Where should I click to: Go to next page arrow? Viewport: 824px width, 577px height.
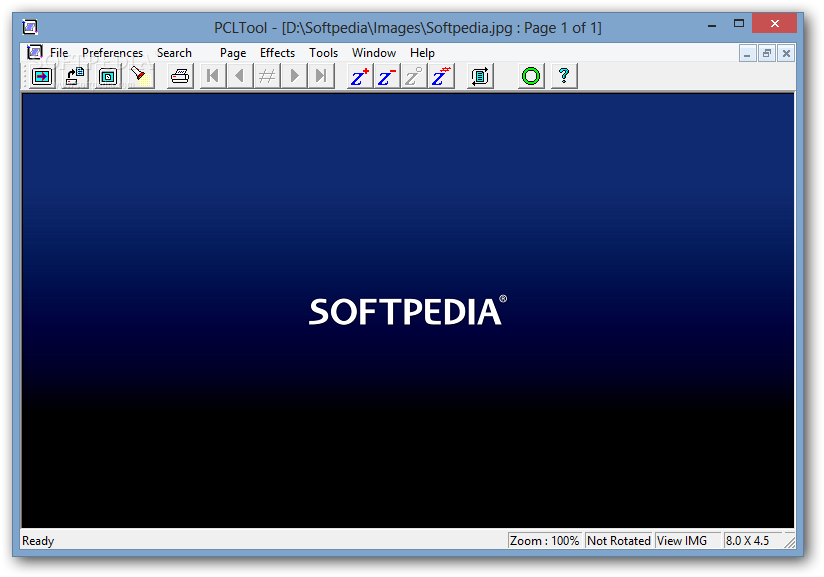[x=294, y=76]
